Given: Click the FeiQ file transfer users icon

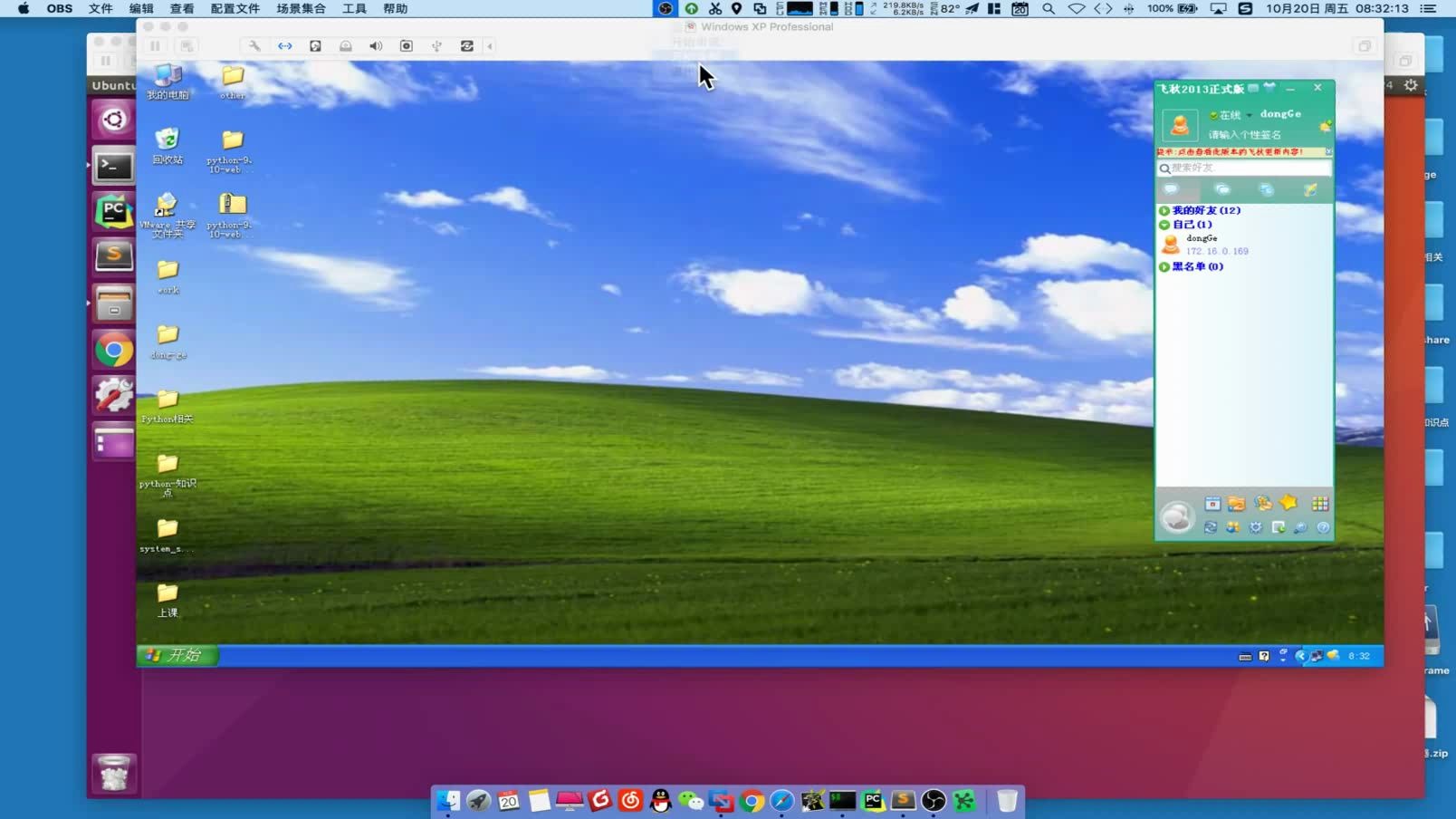Looking at the screenshot, I should point(1263,504).
